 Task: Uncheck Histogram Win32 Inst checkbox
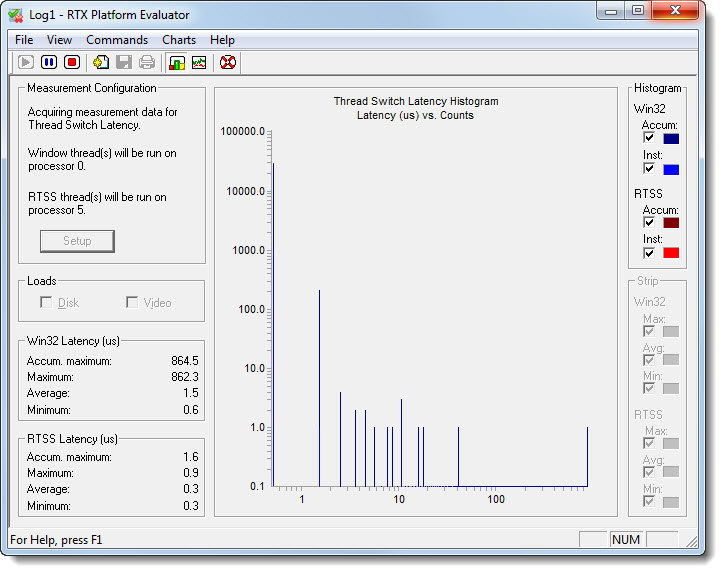(649, 169)
